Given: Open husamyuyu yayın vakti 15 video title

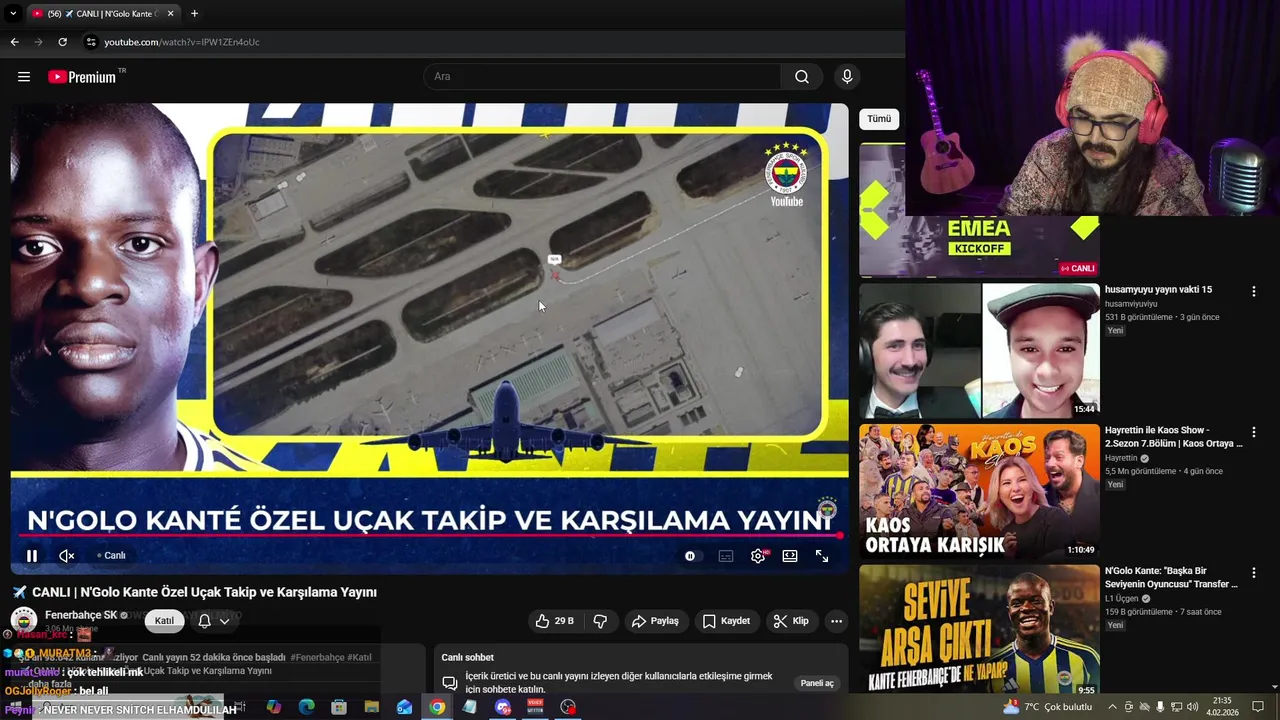Looking at the screenshot, I should (1158, 290).
